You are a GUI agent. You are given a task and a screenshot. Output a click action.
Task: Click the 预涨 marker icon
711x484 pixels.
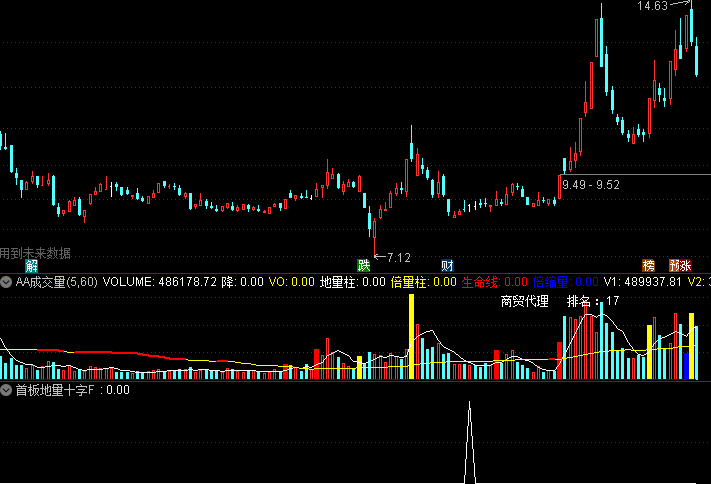[680, 266]
